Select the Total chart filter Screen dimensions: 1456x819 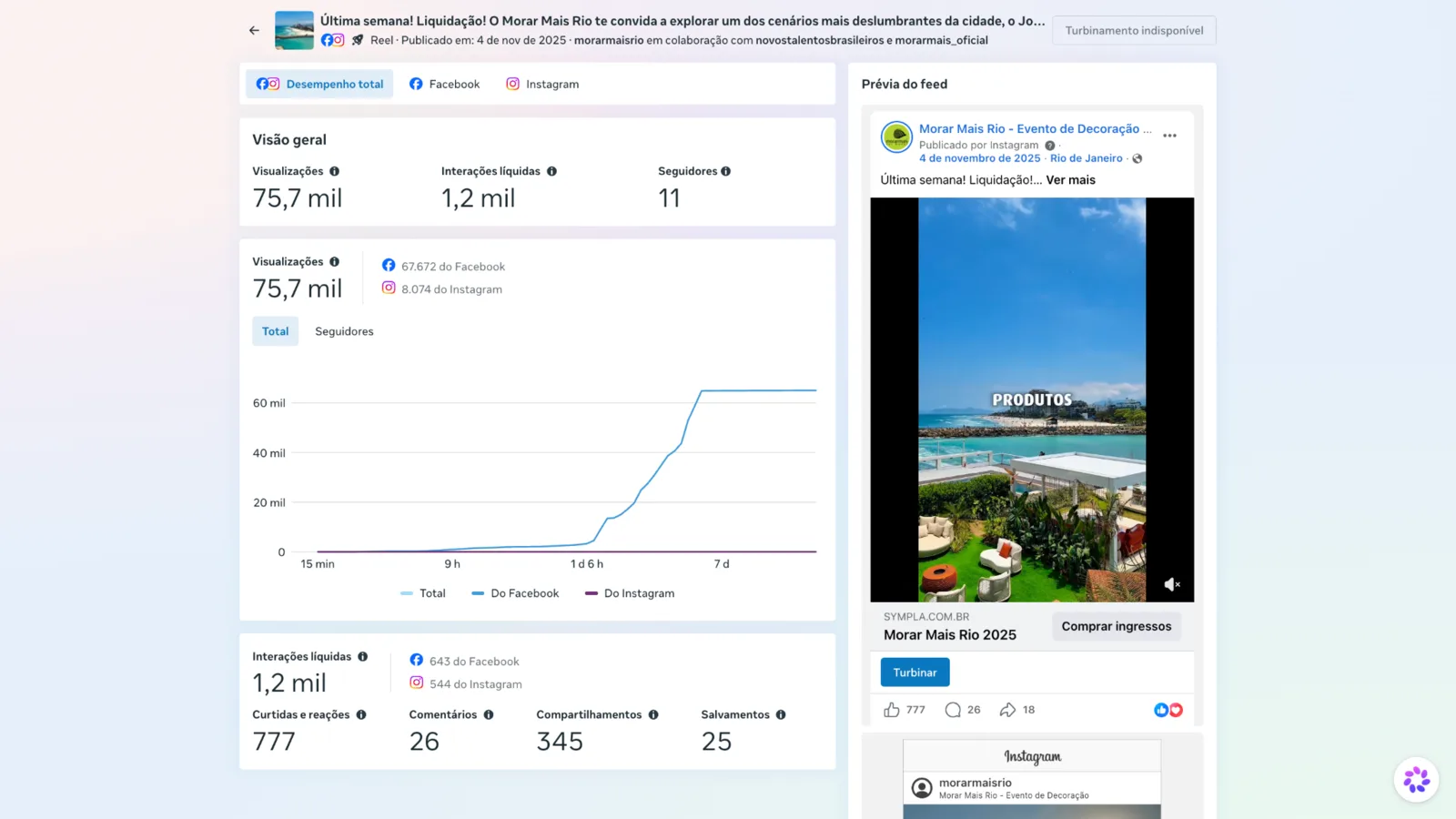[275, 331]
